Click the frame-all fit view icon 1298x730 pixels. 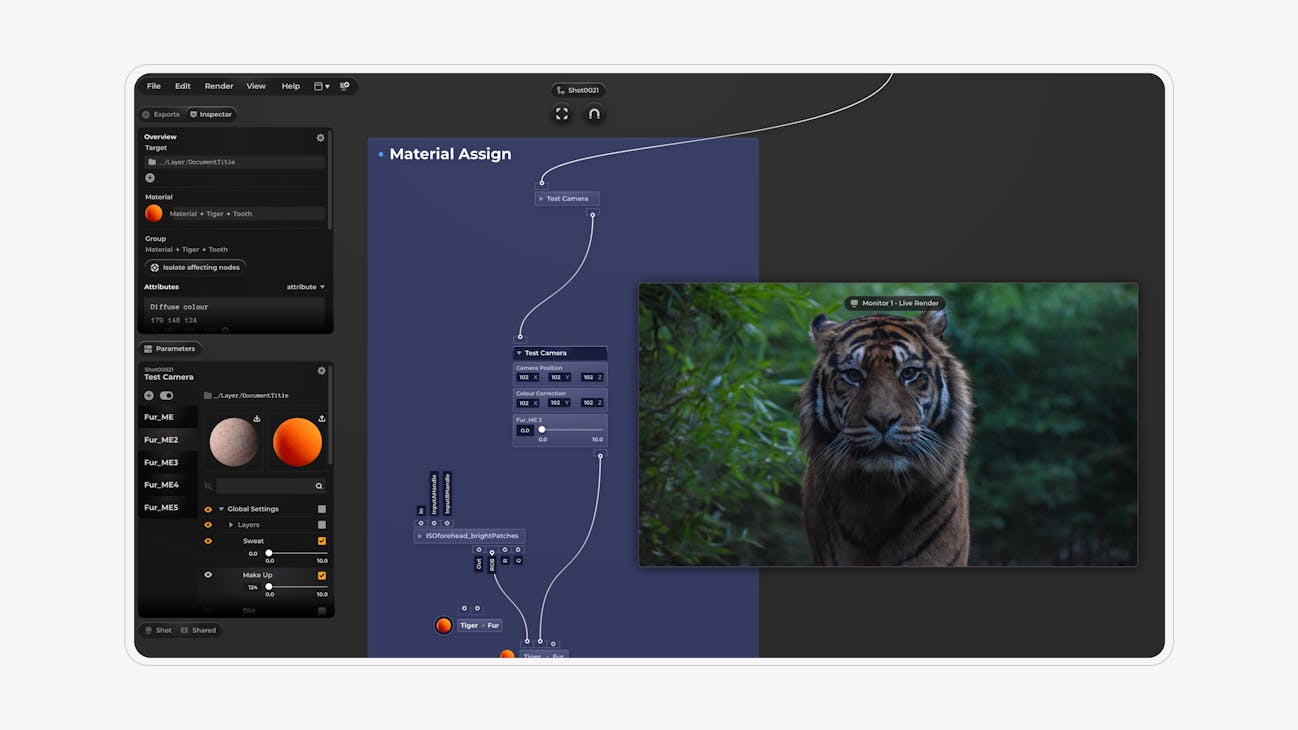pyautogui.click(x=562, y=114)
